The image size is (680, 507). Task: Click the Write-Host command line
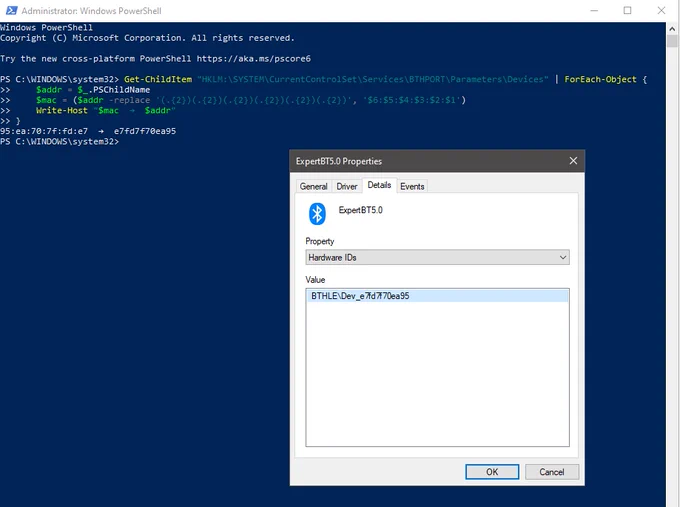tap(105, 111)
